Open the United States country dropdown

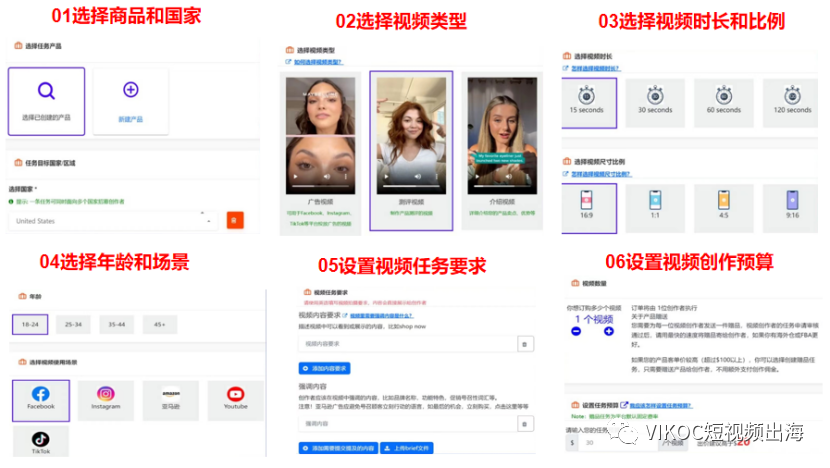pyautogui.click(x=113, y=221)
